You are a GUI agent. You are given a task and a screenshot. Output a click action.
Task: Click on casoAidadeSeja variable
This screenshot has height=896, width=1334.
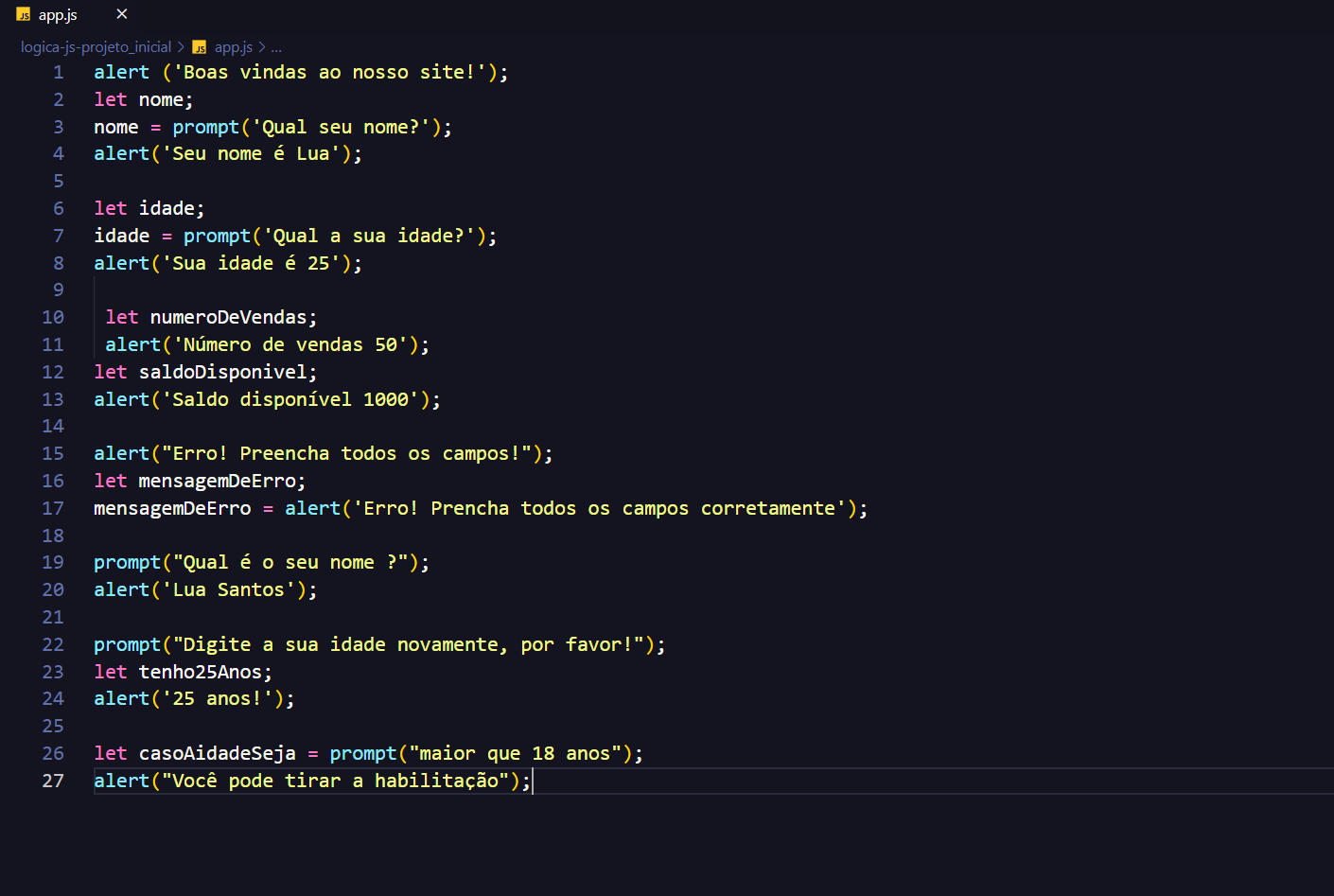(217, 753)
